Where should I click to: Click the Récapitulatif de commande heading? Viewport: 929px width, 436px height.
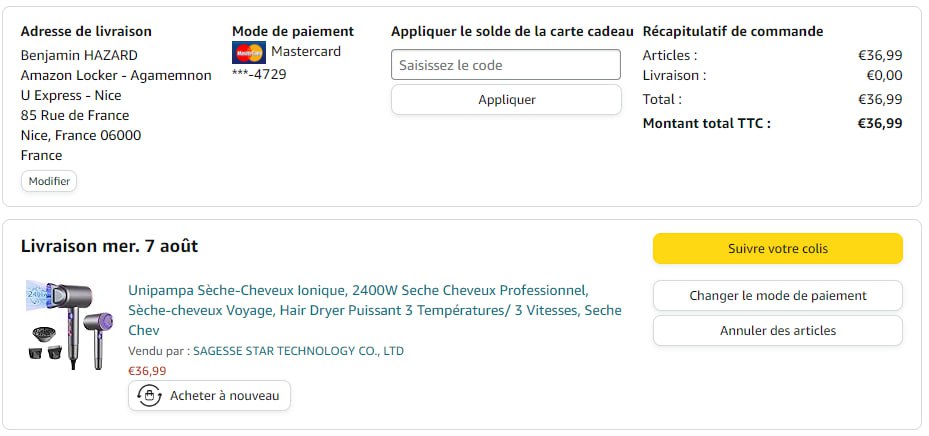pos(732,31)
